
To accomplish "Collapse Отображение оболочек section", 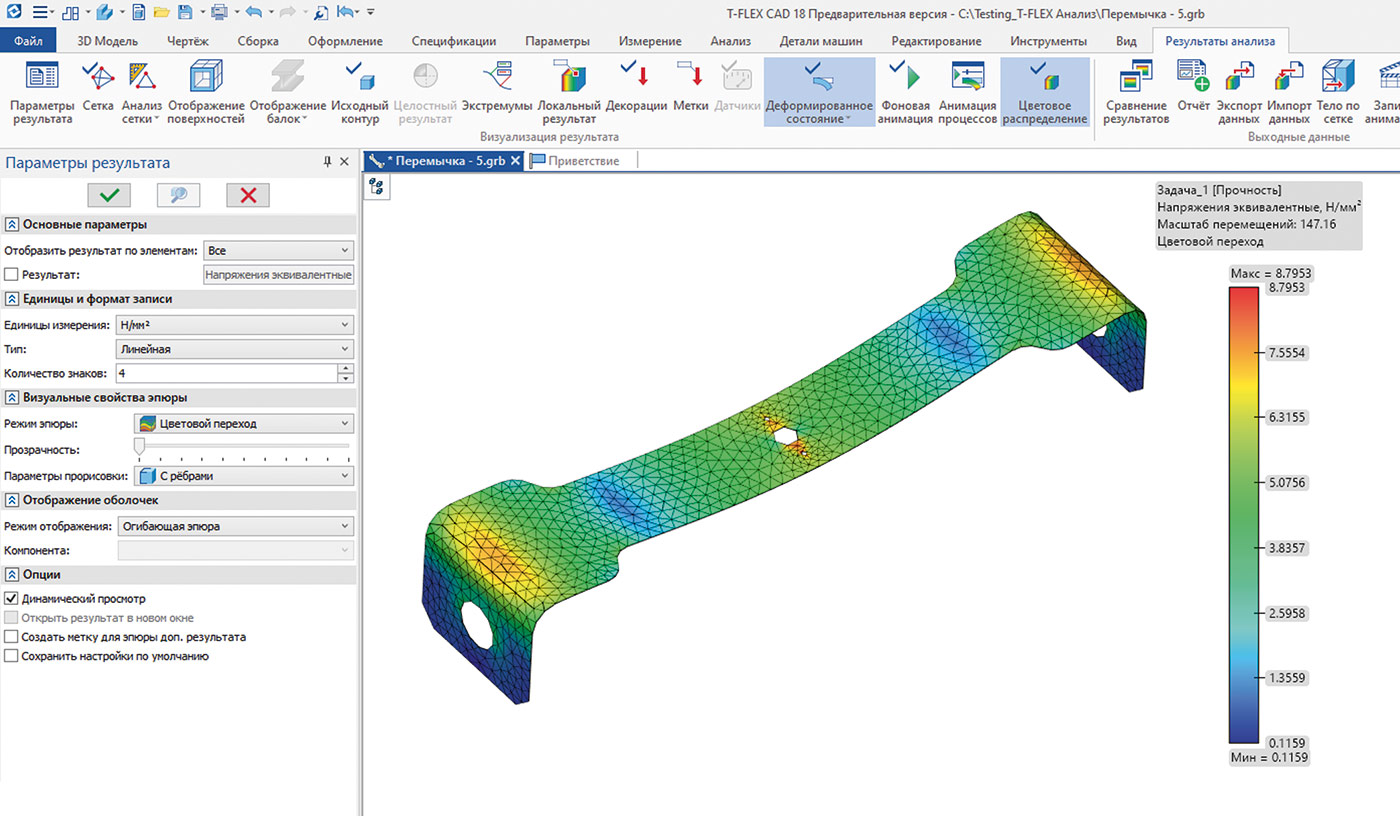I will pyautogui.click(x=12, y=500).
